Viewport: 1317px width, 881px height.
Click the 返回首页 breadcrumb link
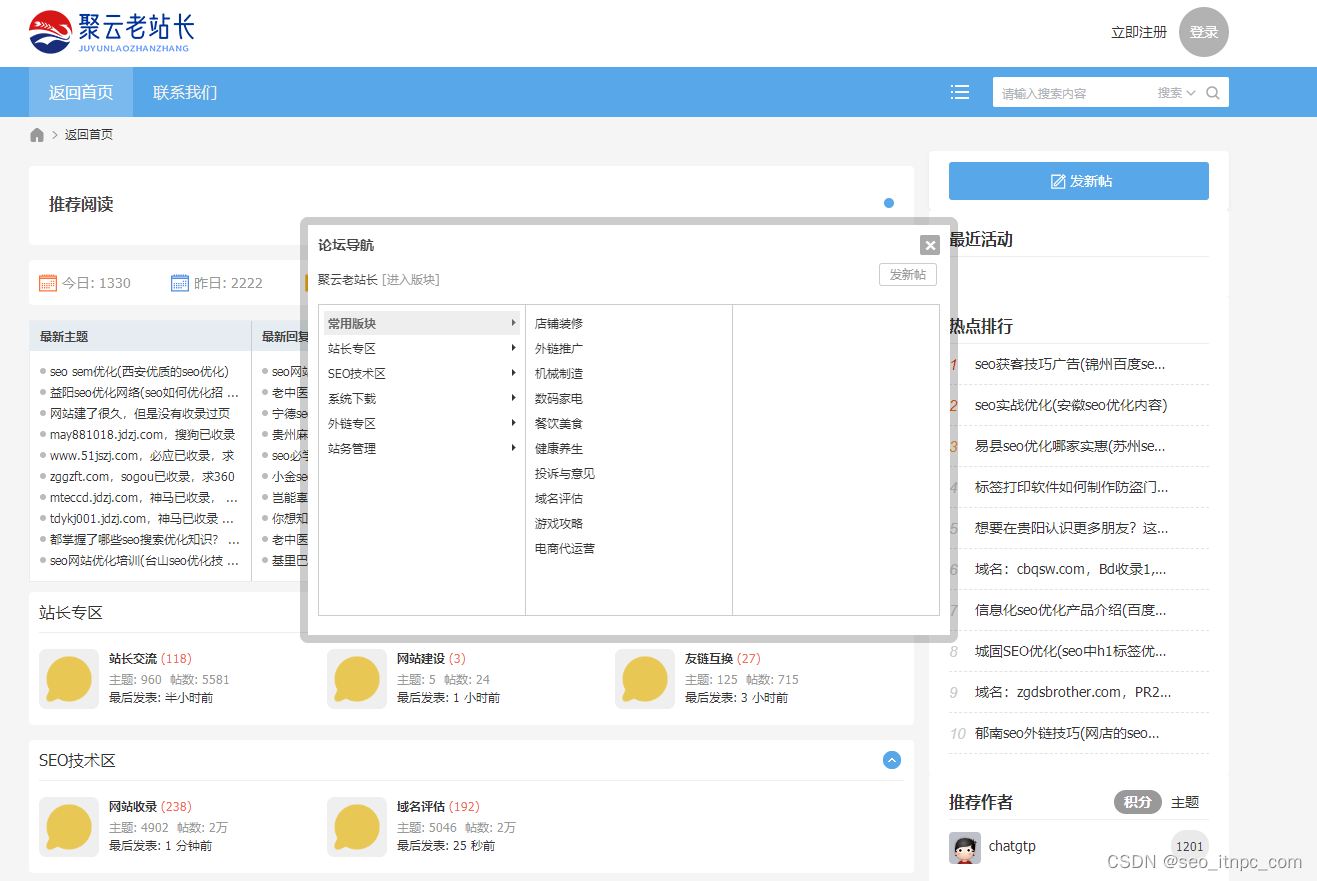89,135
